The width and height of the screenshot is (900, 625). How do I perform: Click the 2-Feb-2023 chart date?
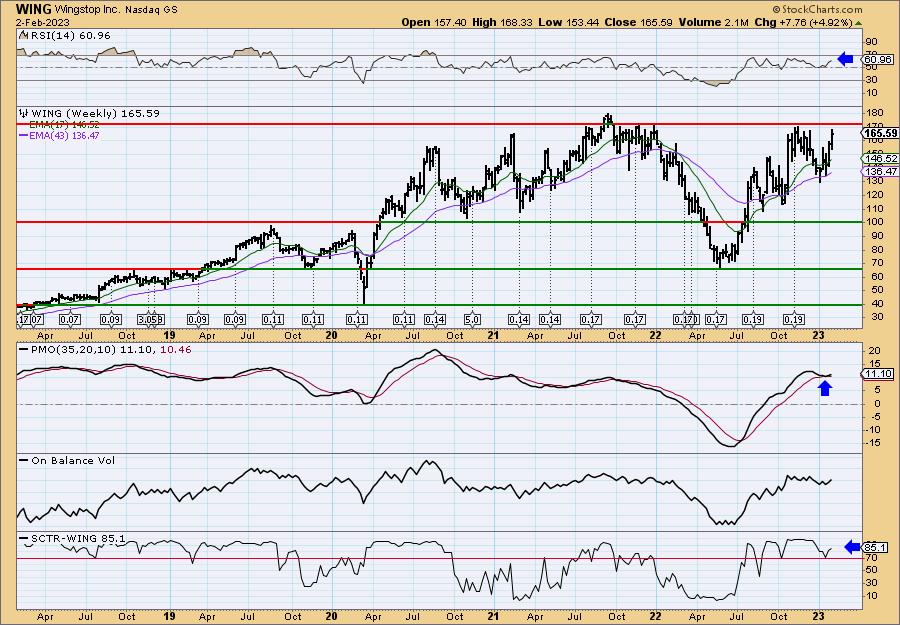pyautogui.click(x=43, y=22)
